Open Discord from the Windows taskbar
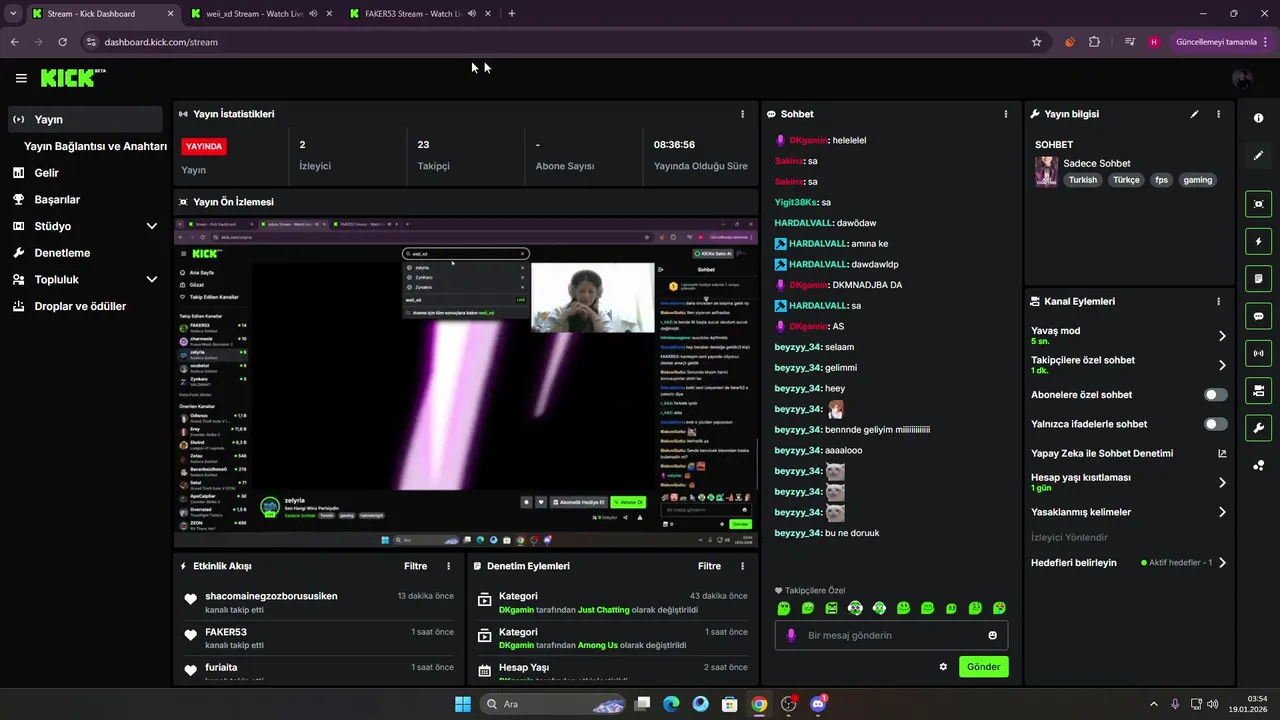This screenshot has width=1280, height=720. pyautogui.click(x=818, y=704)
